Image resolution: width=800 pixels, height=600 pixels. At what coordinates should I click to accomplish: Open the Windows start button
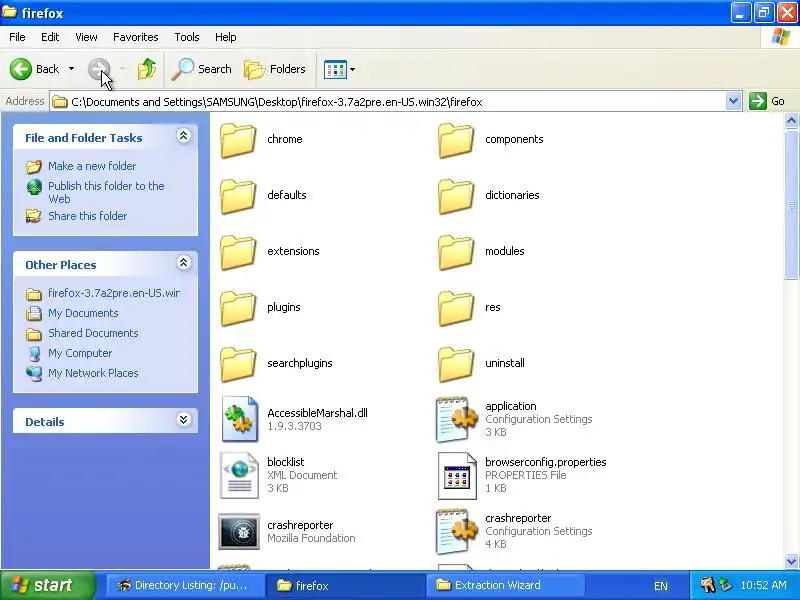coord(47,585)
